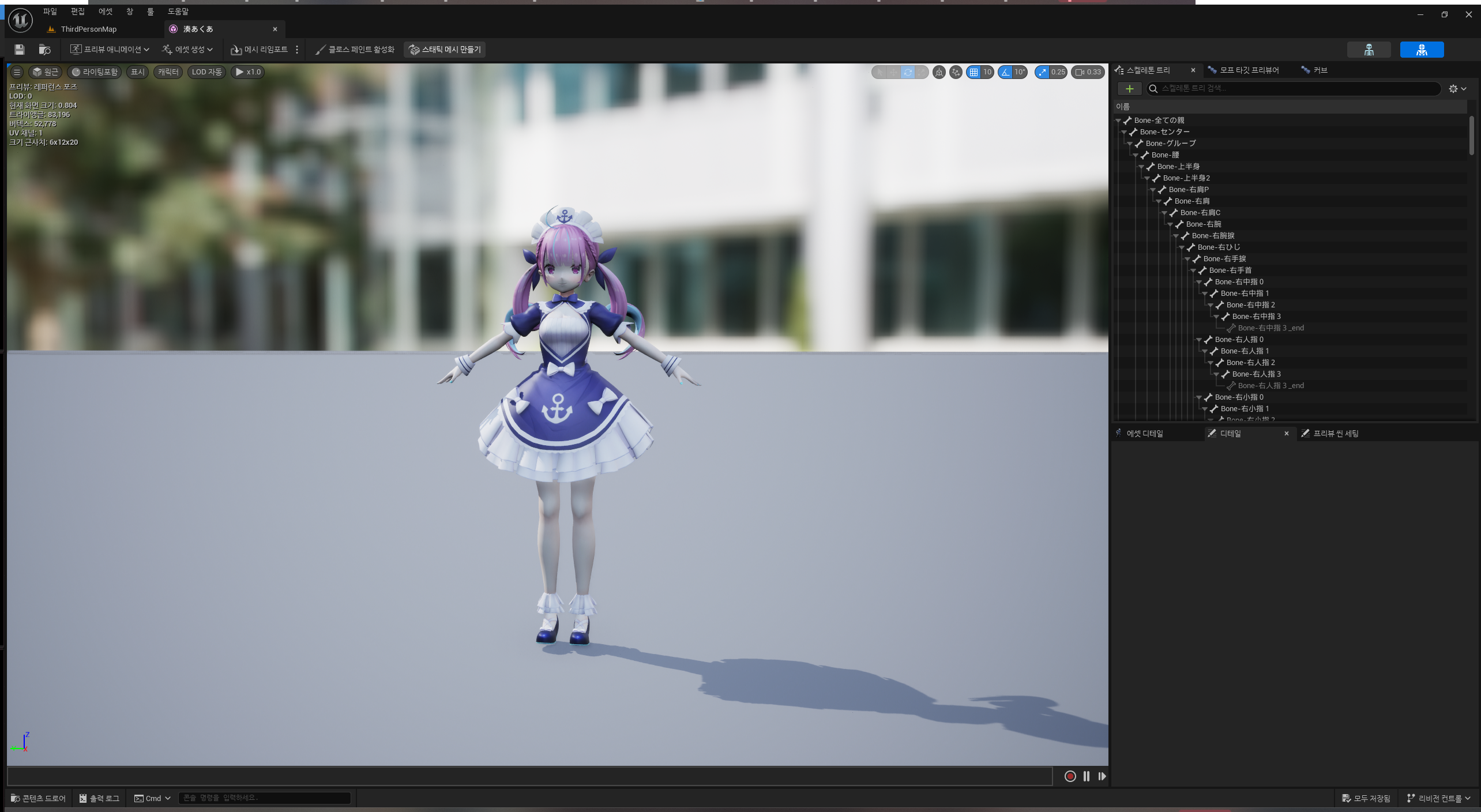Click the save asset floppy icon

20,50
